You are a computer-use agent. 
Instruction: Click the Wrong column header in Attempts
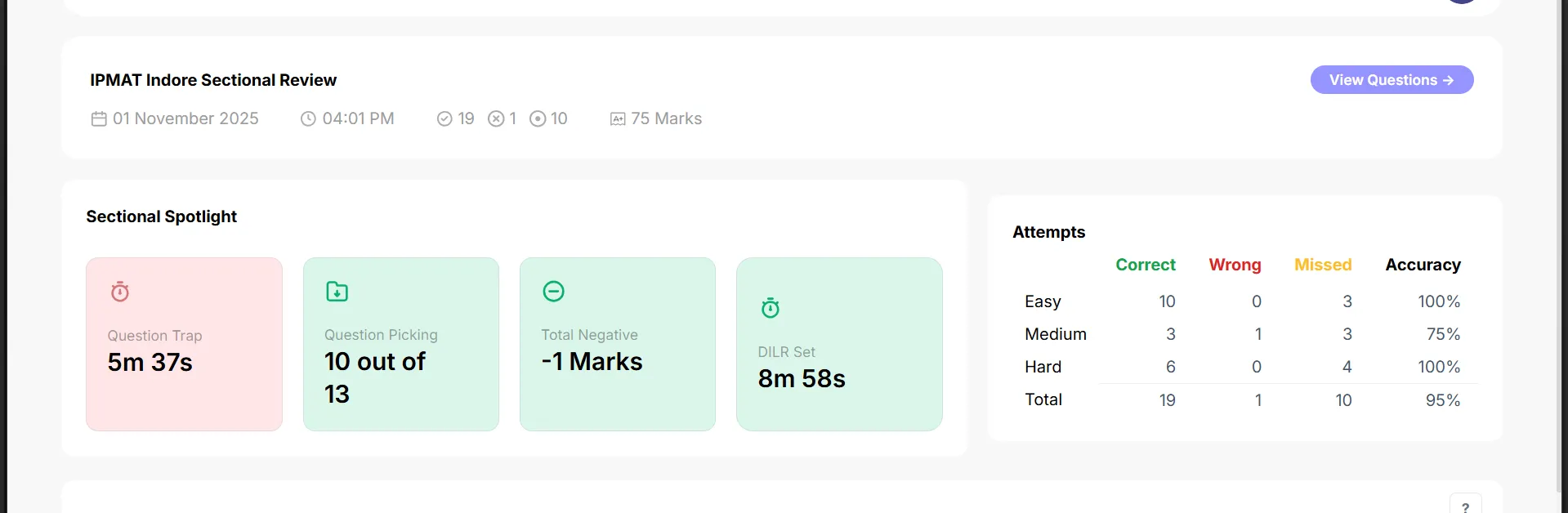tap(1235, 265)
